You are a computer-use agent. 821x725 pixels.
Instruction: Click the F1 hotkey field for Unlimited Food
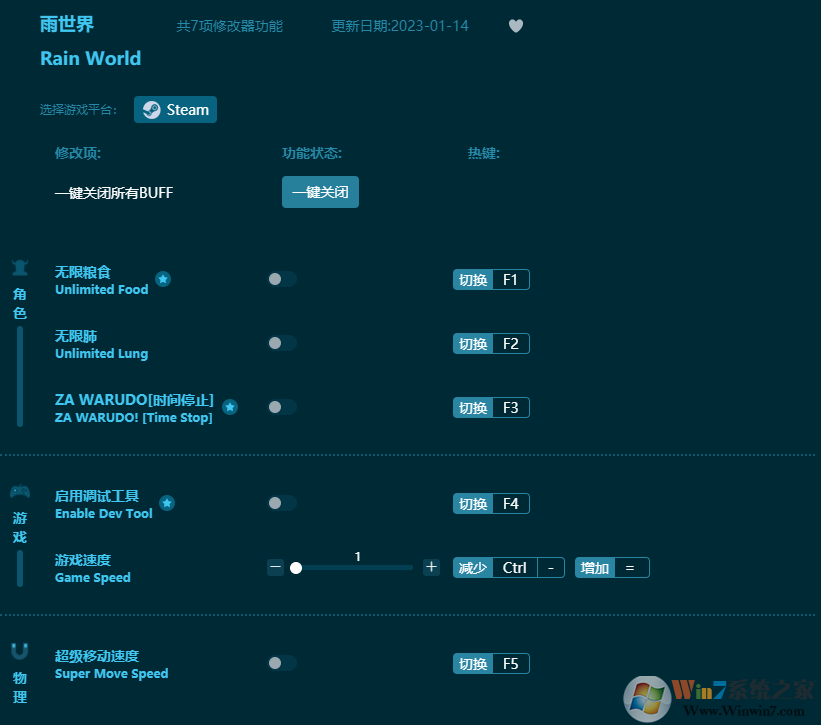511,280
